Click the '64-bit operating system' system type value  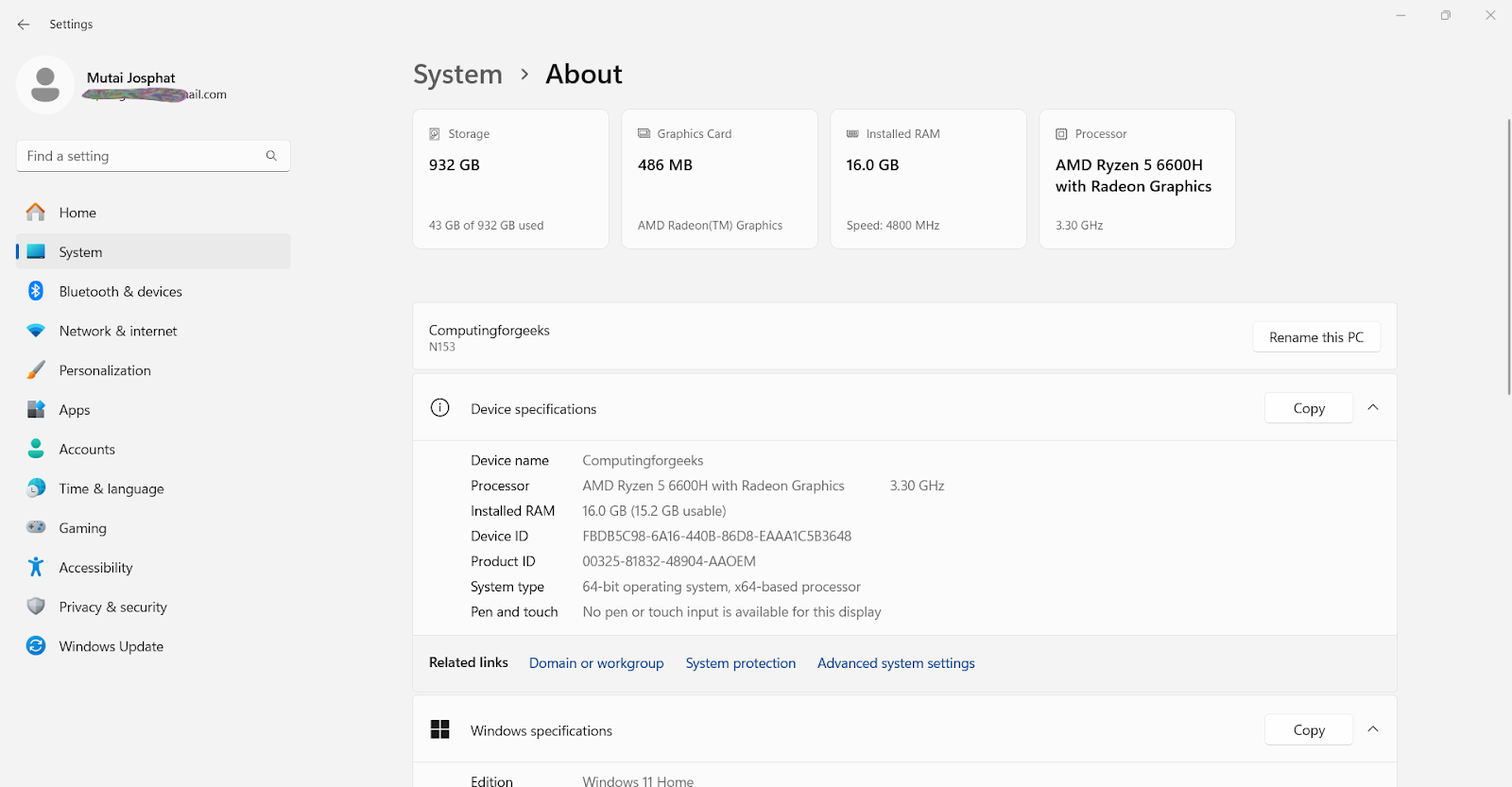721,587
